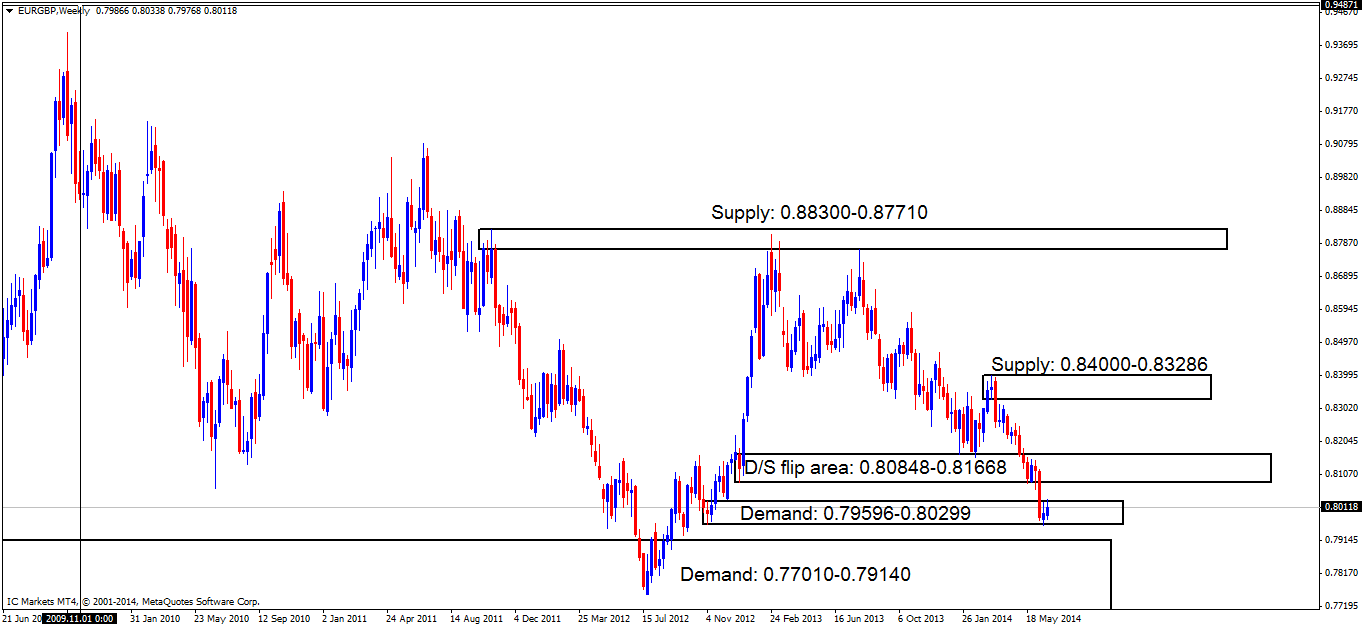Click price level 0.91770 on the right axis
The width and height of the screenshot is (1362, 627).
[x=1339, y=111]
